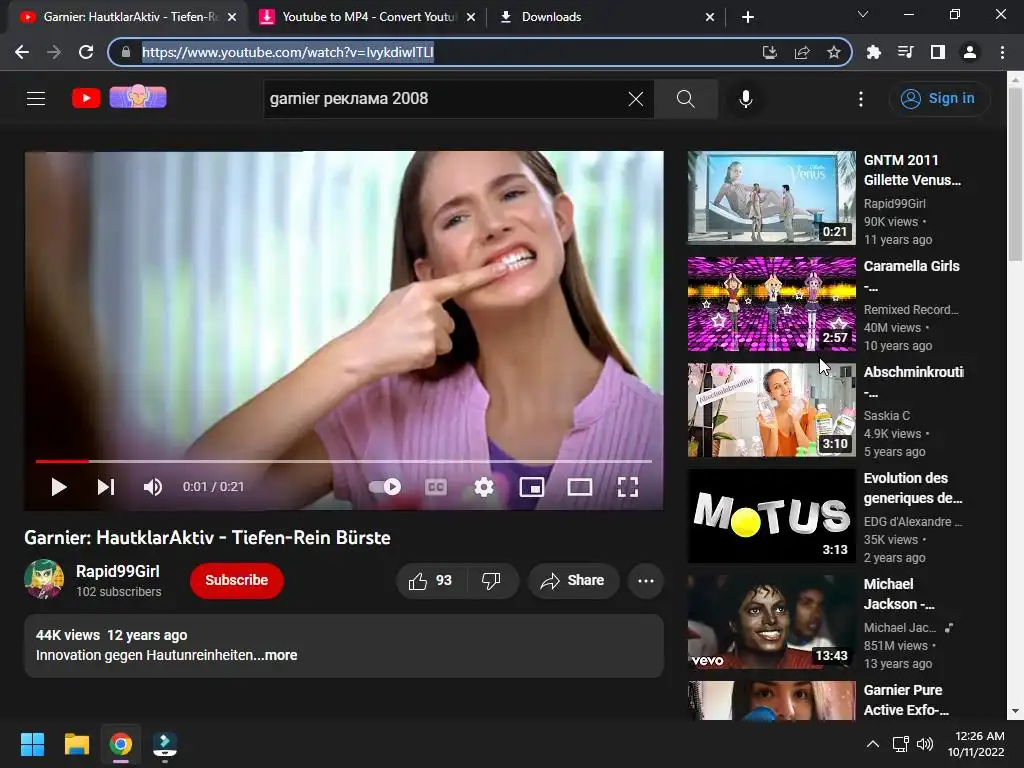Open the clock and date flyout
The height and width of the screenshot is (768, 1024).
coord(976,744)
